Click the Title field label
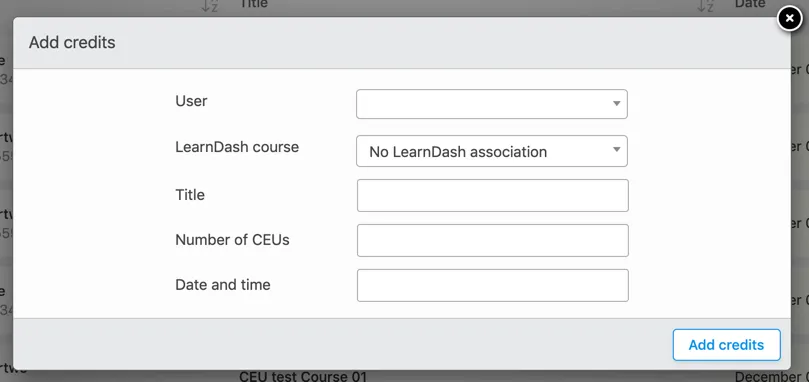Image resolution: width=809 pixels, height=382 pixels. (x=190, y=195)
